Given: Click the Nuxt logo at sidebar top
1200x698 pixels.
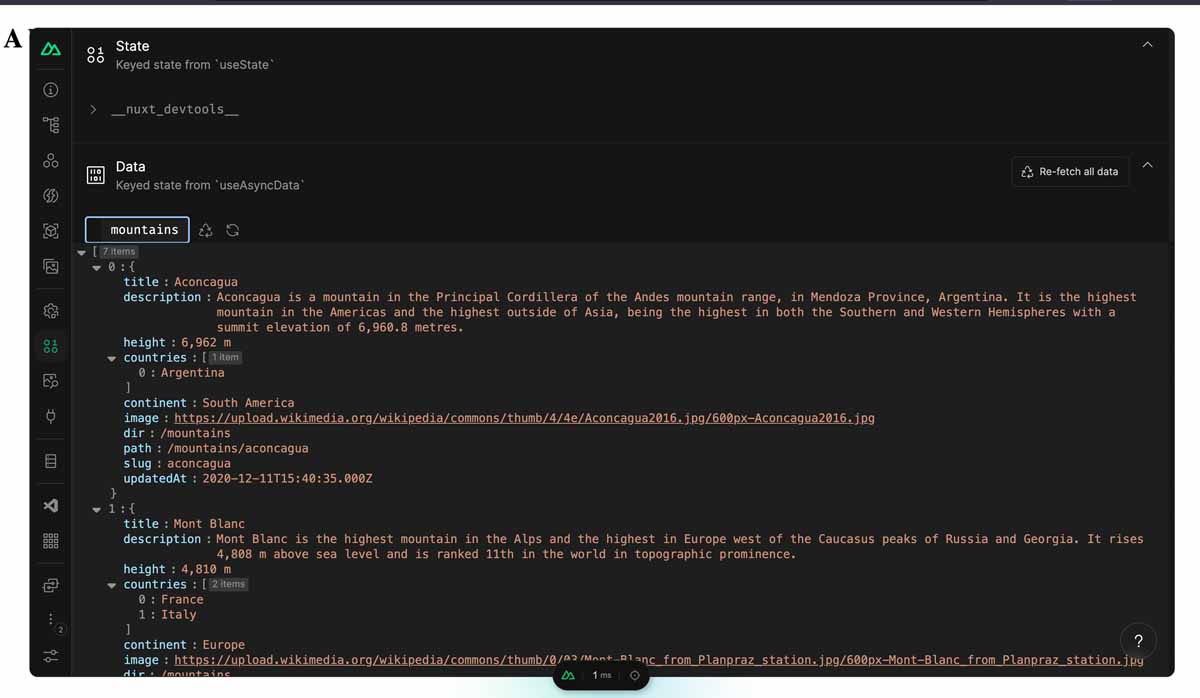Looking at the screenshot, I should pos(50,47).
